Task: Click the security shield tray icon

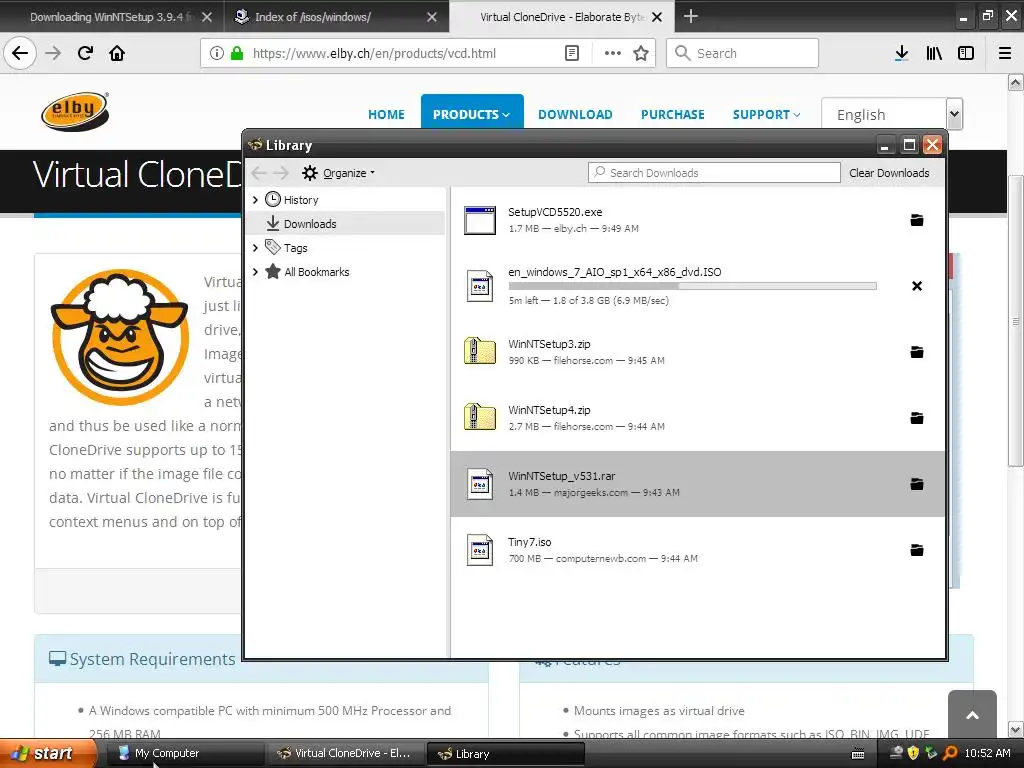Action: click(914, 754)
